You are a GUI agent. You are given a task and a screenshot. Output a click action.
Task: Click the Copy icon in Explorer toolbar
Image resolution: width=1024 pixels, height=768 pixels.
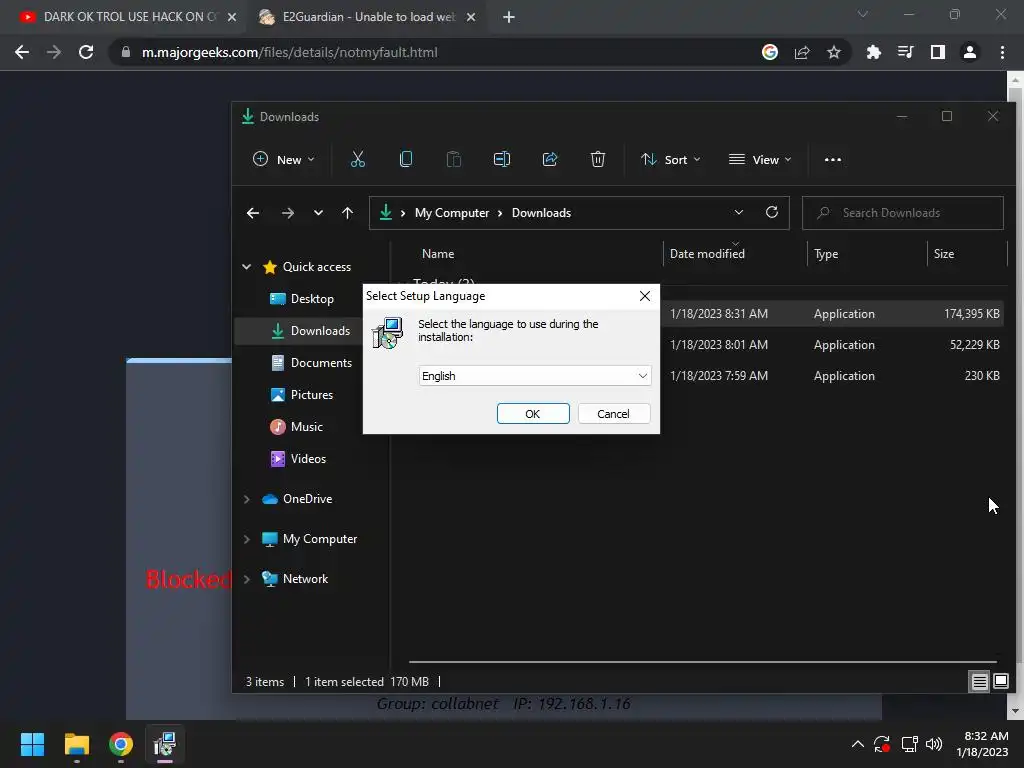click(406, 159)
